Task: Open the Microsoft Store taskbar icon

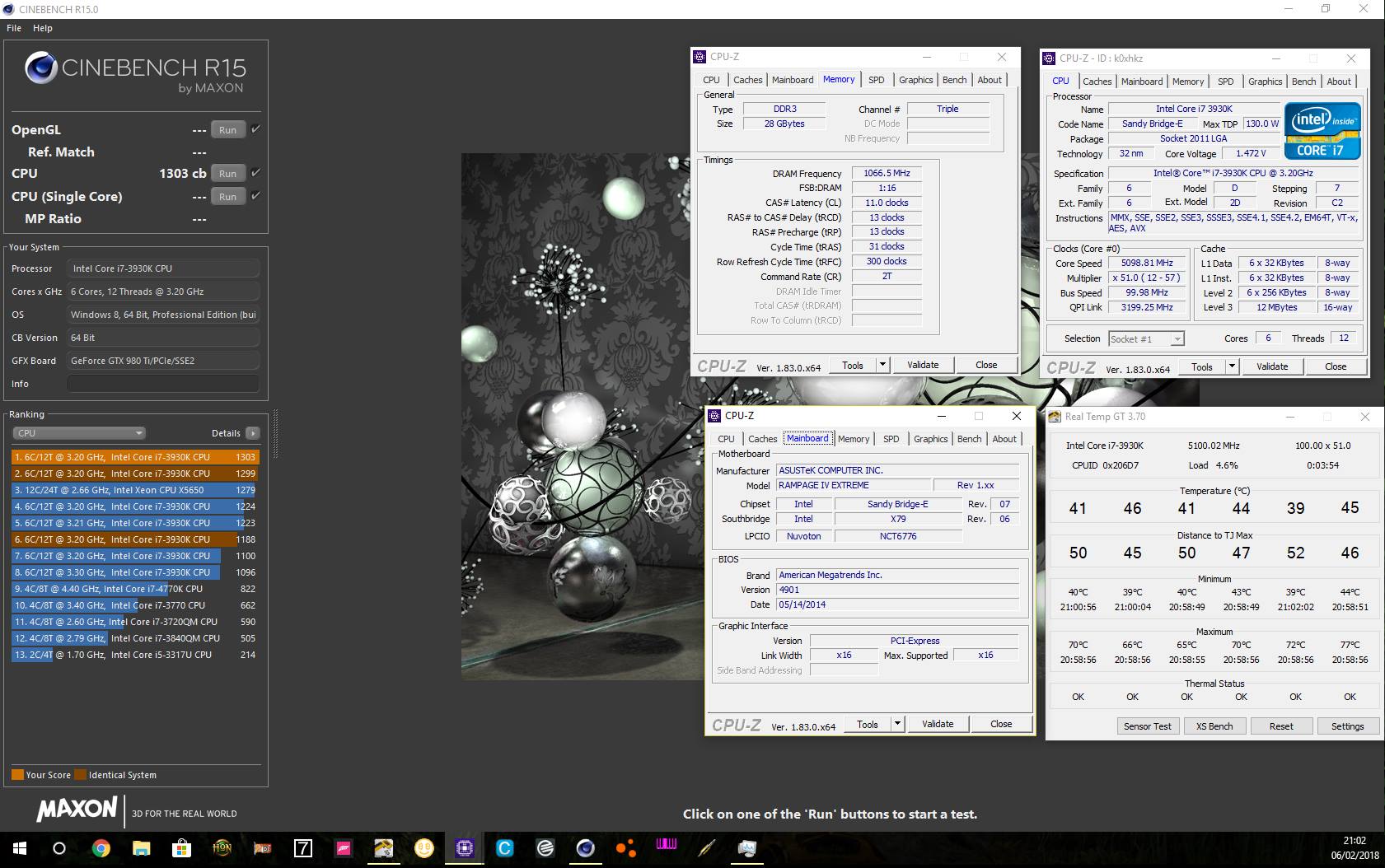Action: [x=181, y=847]
